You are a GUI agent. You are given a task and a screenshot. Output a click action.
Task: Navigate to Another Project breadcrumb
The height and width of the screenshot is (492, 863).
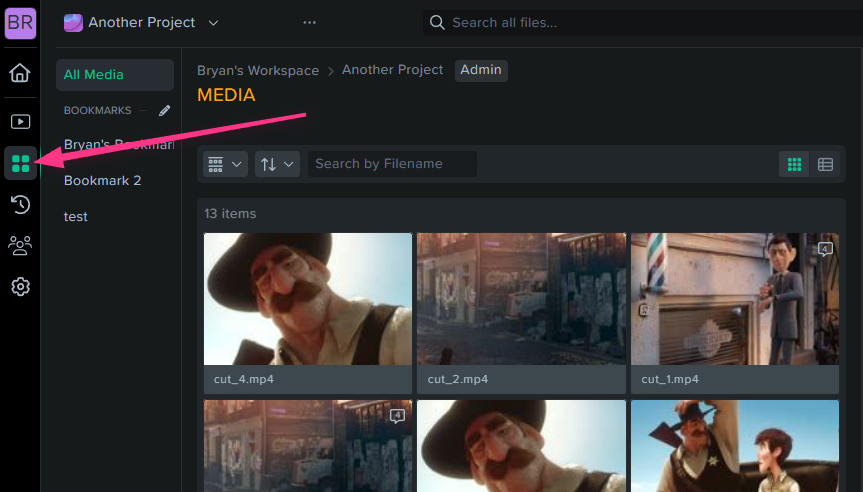[392, 70]
